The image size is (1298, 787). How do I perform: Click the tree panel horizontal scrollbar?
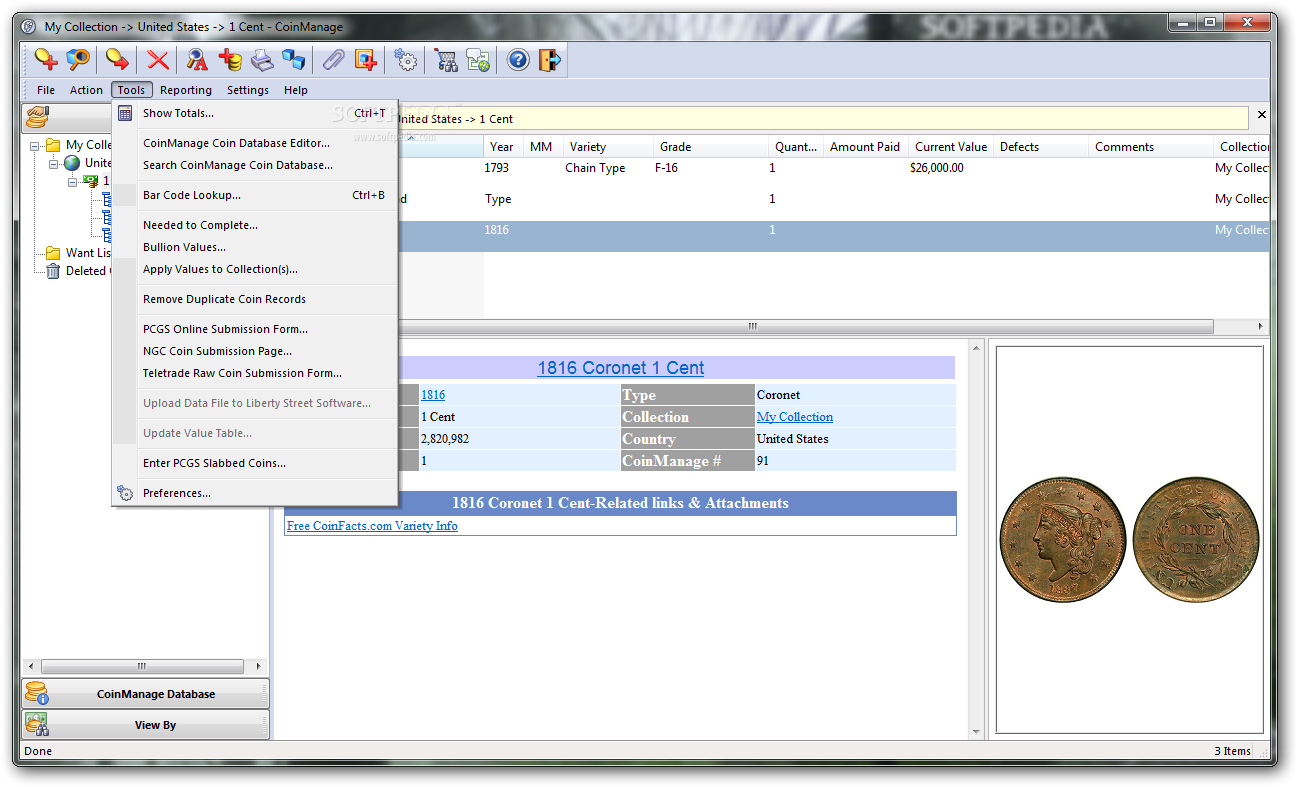[x=143, y=666]
